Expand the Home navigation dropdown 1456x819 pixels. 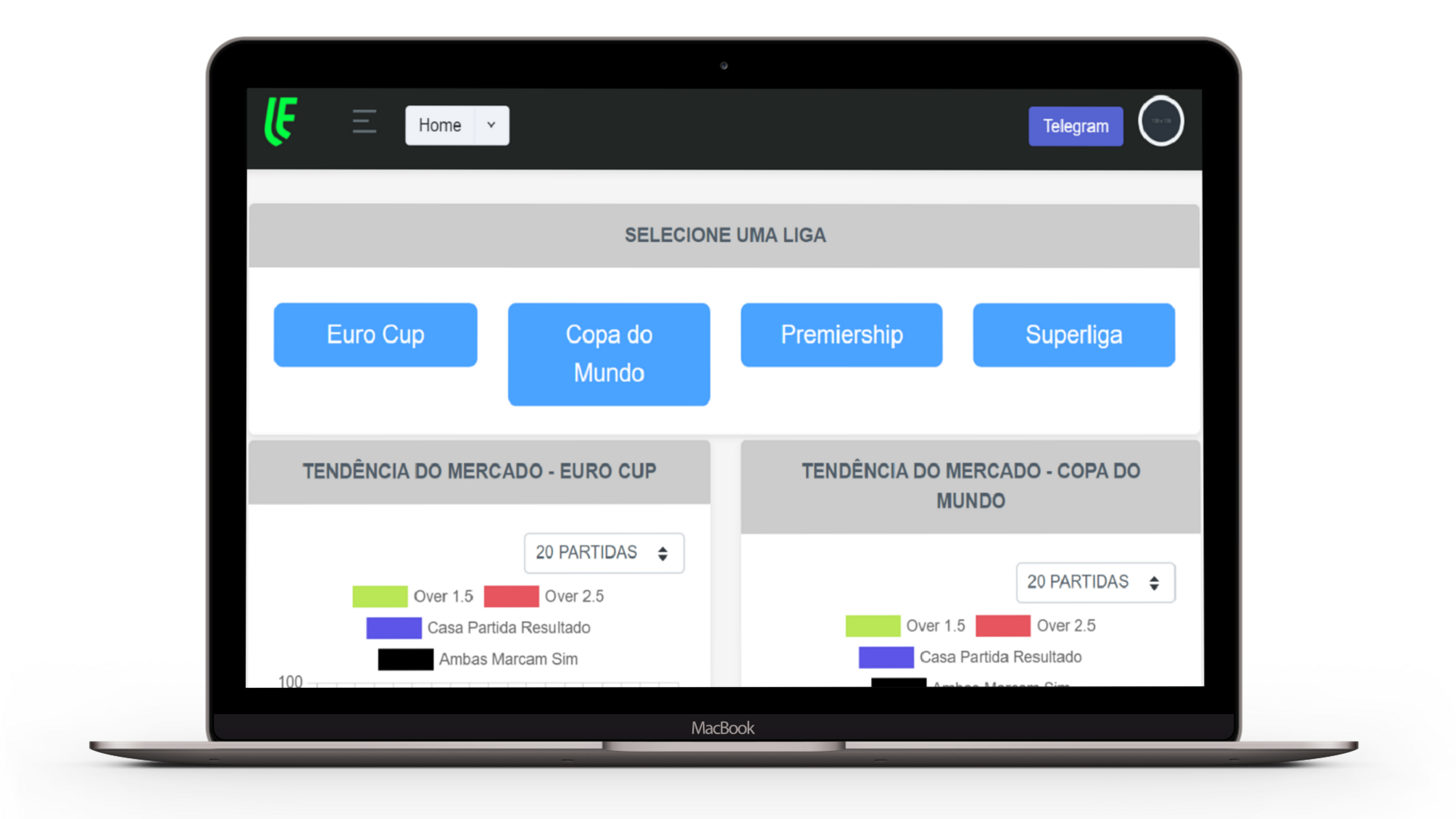[x=490, y=124]
